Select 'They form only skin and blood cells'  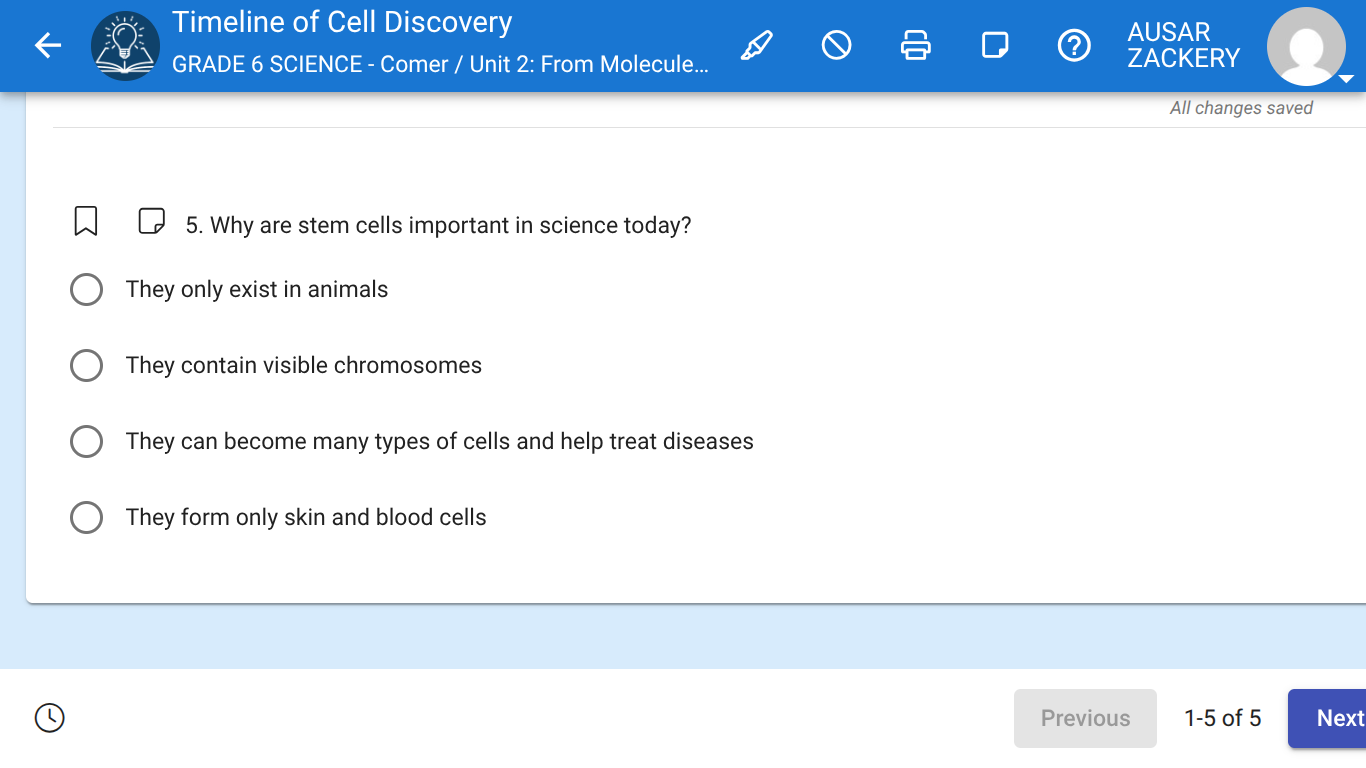87,517
